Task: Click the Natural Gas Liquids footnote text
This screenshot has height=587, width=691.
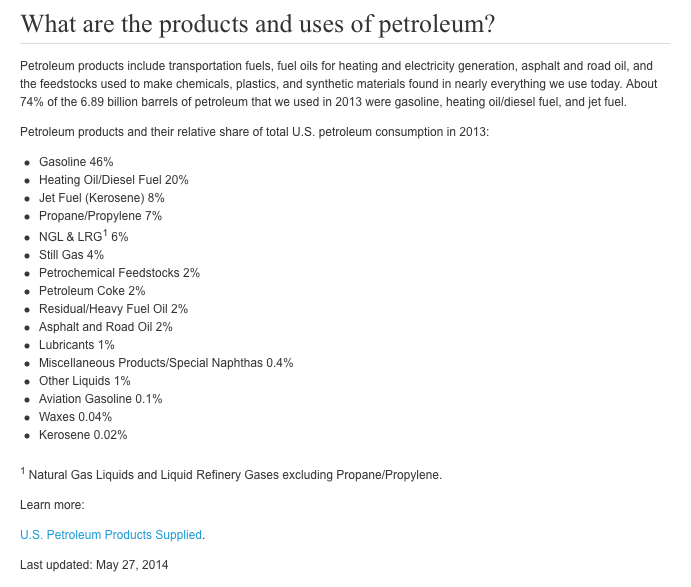Action: [234, 474]
